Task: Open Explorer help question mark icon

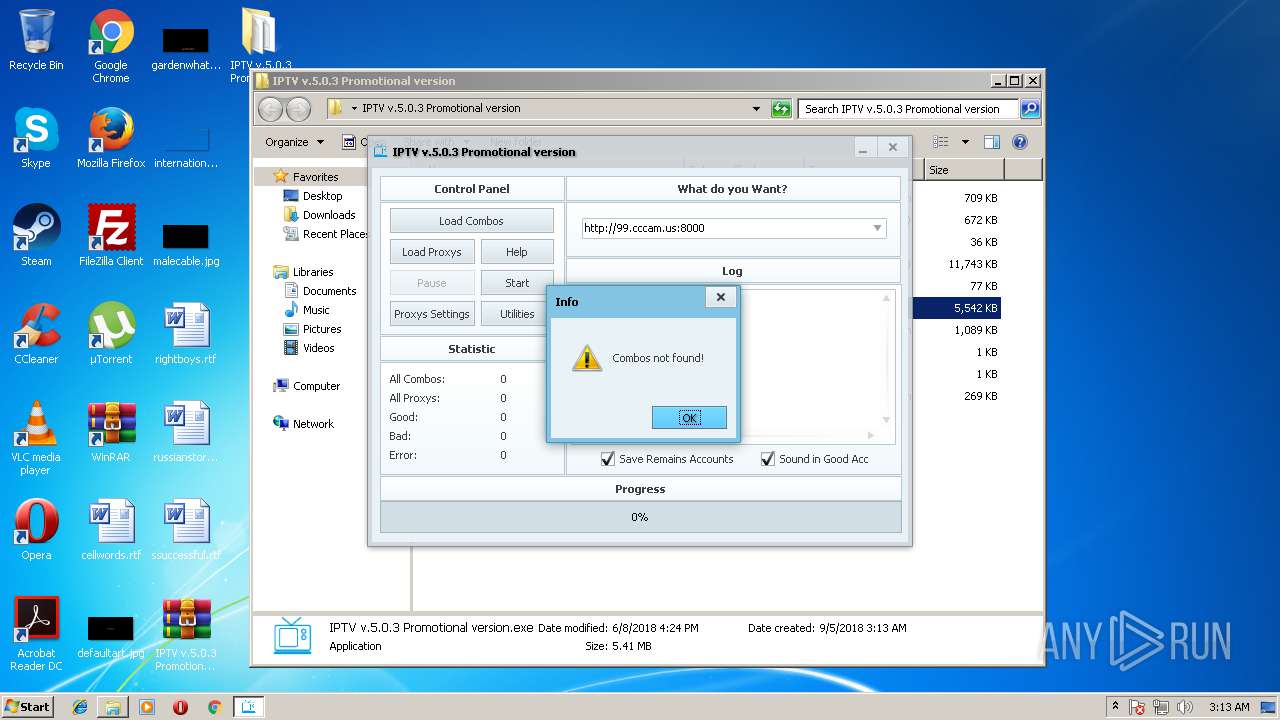Action: point(1020,142)
